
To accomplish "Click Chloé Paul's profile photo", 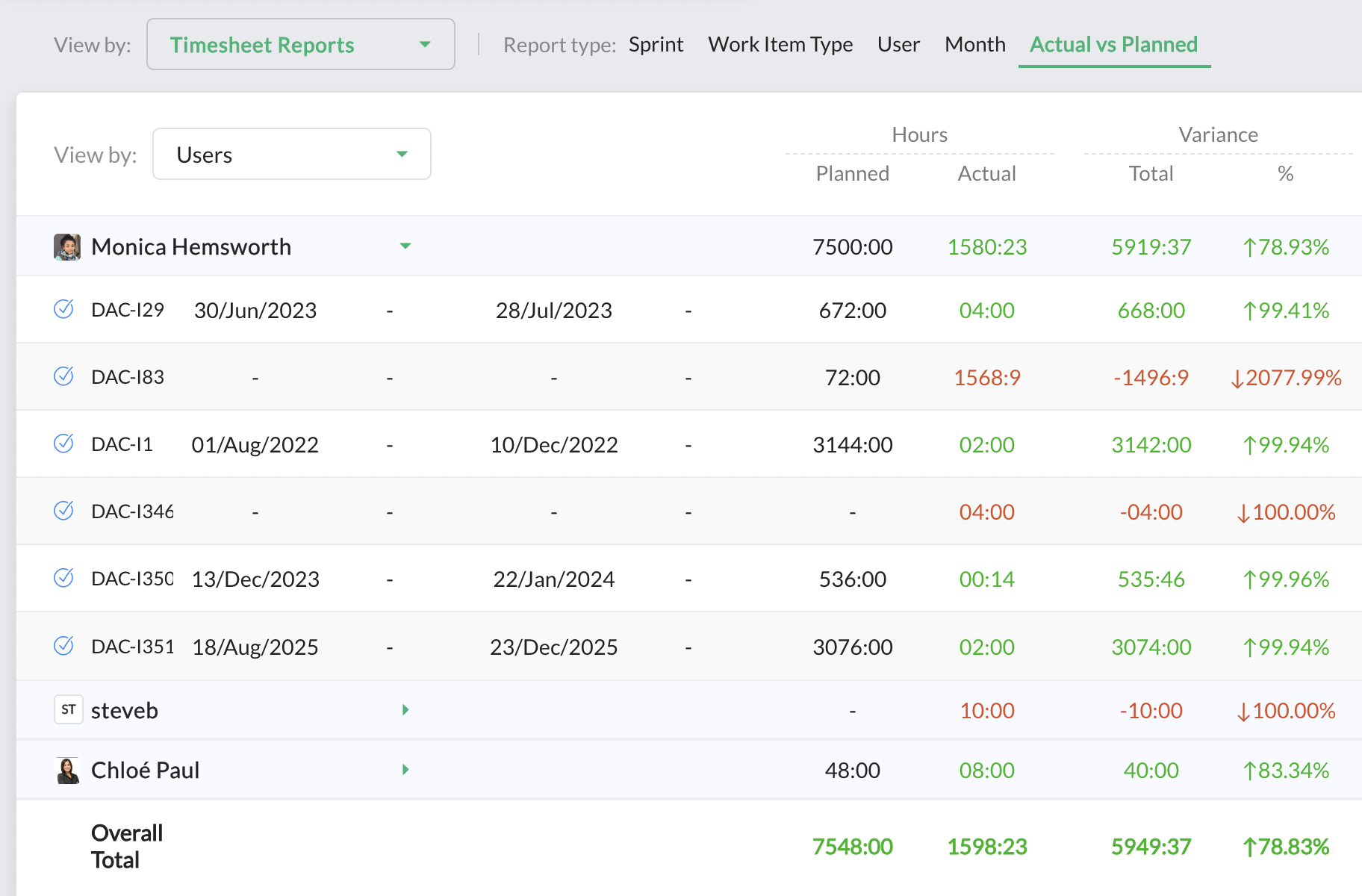I will pyautogui.click(x=68, y=770).
